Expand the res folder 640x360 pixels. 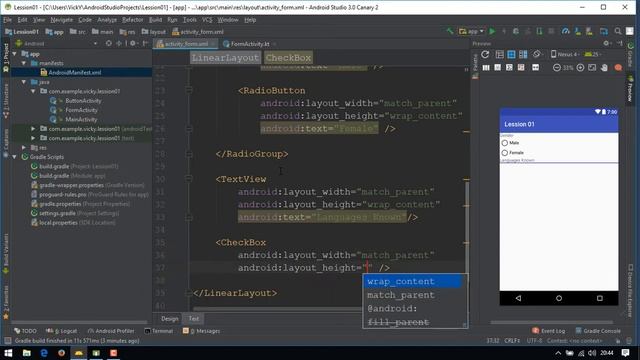pyautogui.click(x=24, y=147)
